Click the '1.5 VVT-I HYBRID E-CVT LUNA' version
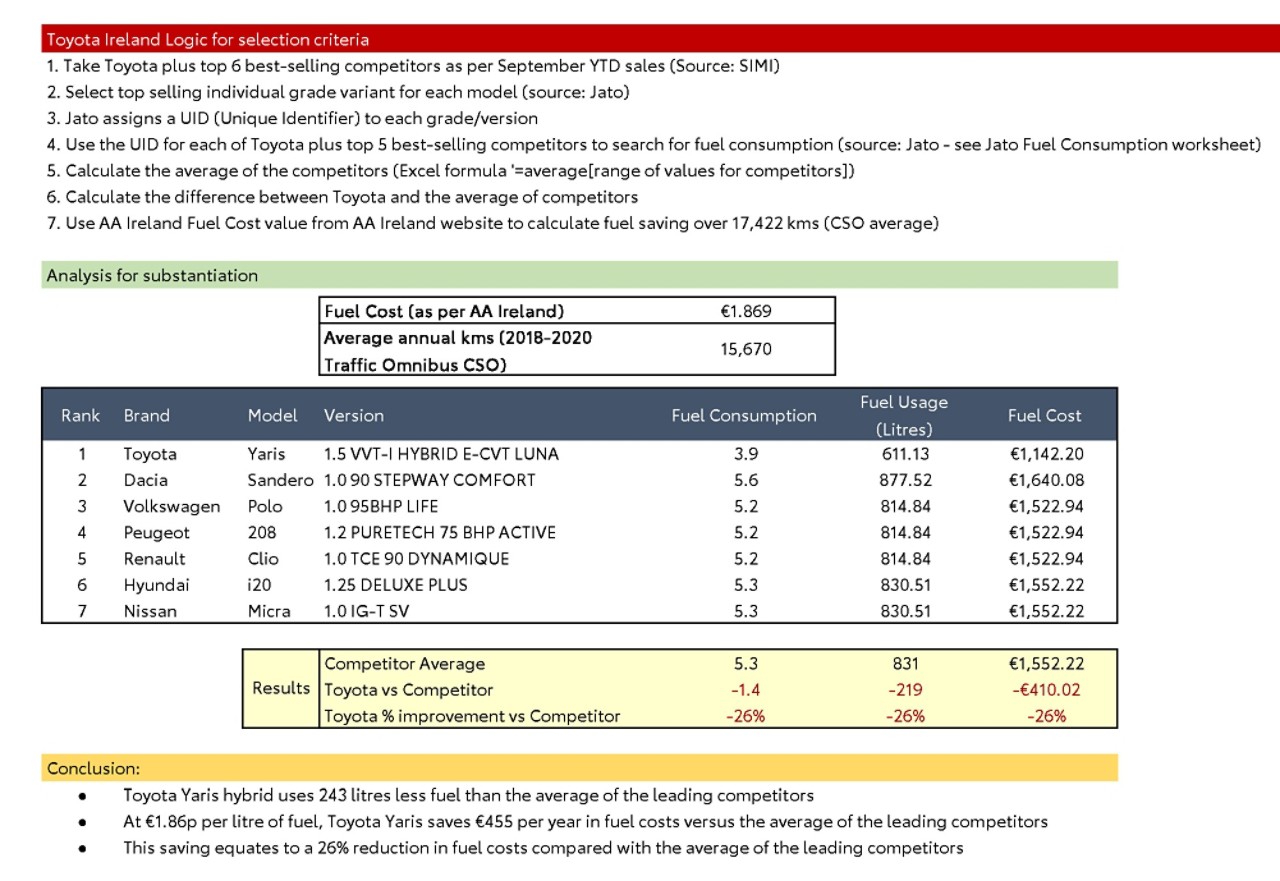Screen dimensions: 1280x881 441,454
